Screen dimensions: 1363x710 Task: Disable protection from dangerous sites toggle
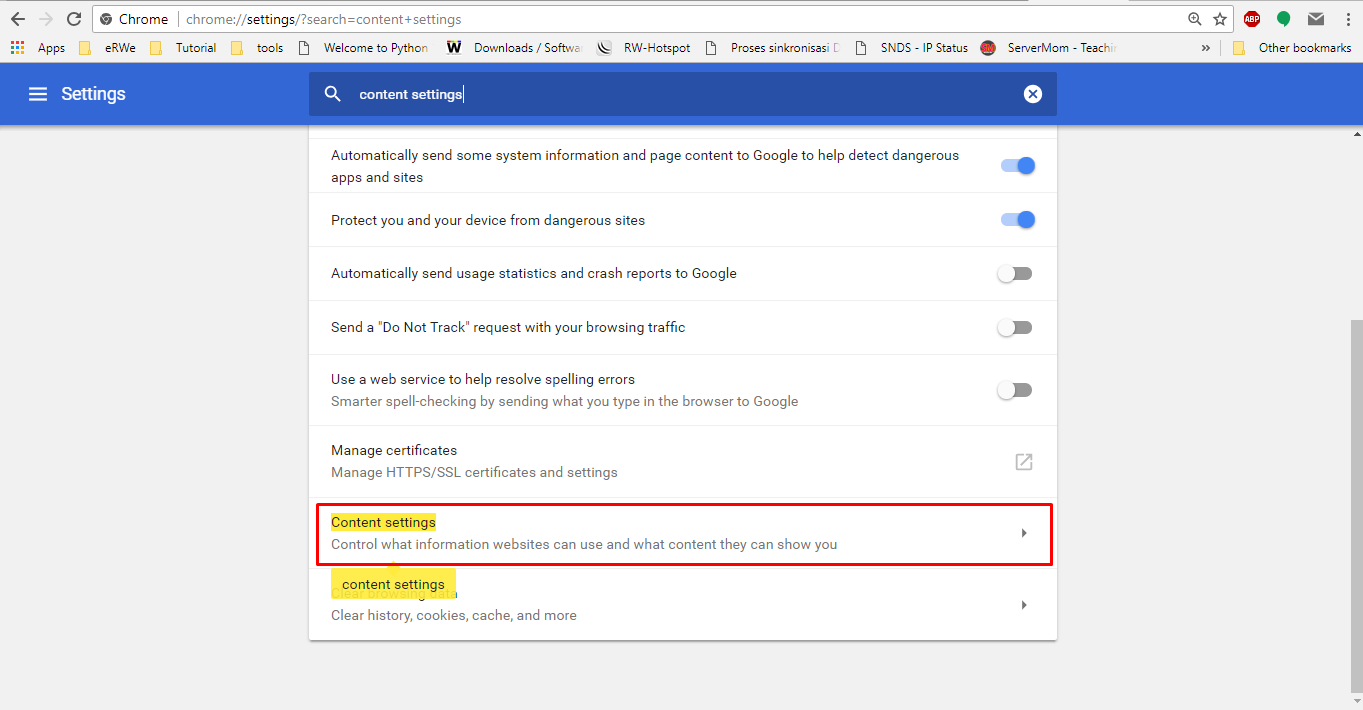pyautogui.click(x=1017, y=220)
